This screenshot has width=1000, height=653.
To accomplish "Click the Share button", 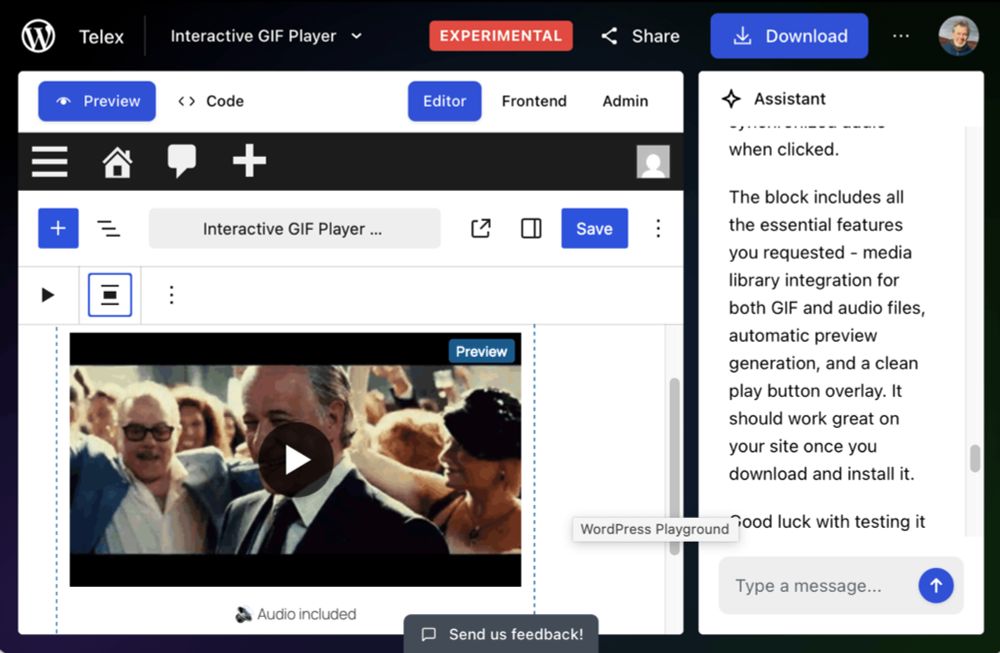I will 640,36.
